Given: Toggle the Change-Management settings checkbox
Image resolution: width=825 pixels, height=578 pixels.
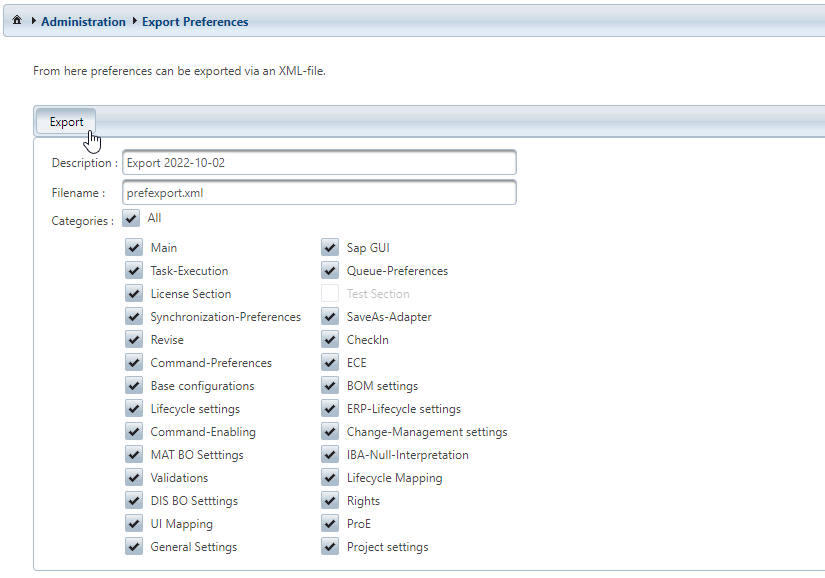Looking at the screenshot, I should coord(330,431).
